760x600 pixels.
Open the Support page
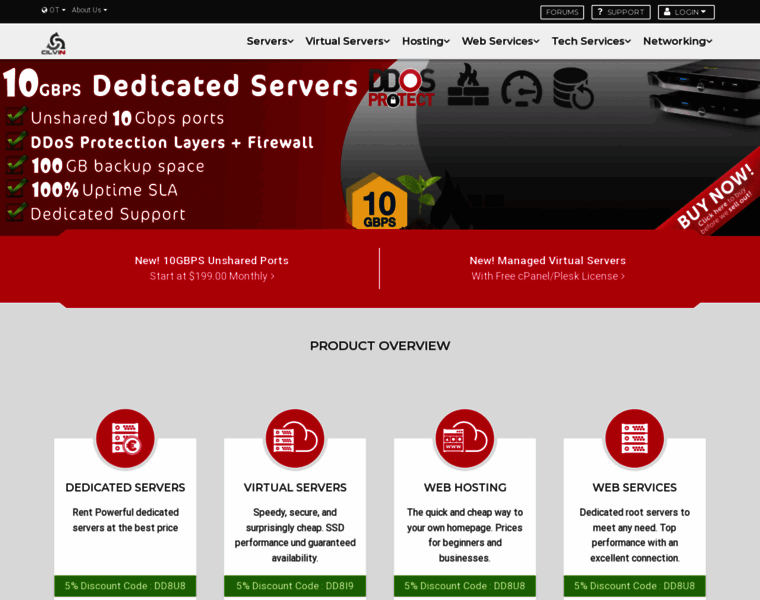click(621, 12)
